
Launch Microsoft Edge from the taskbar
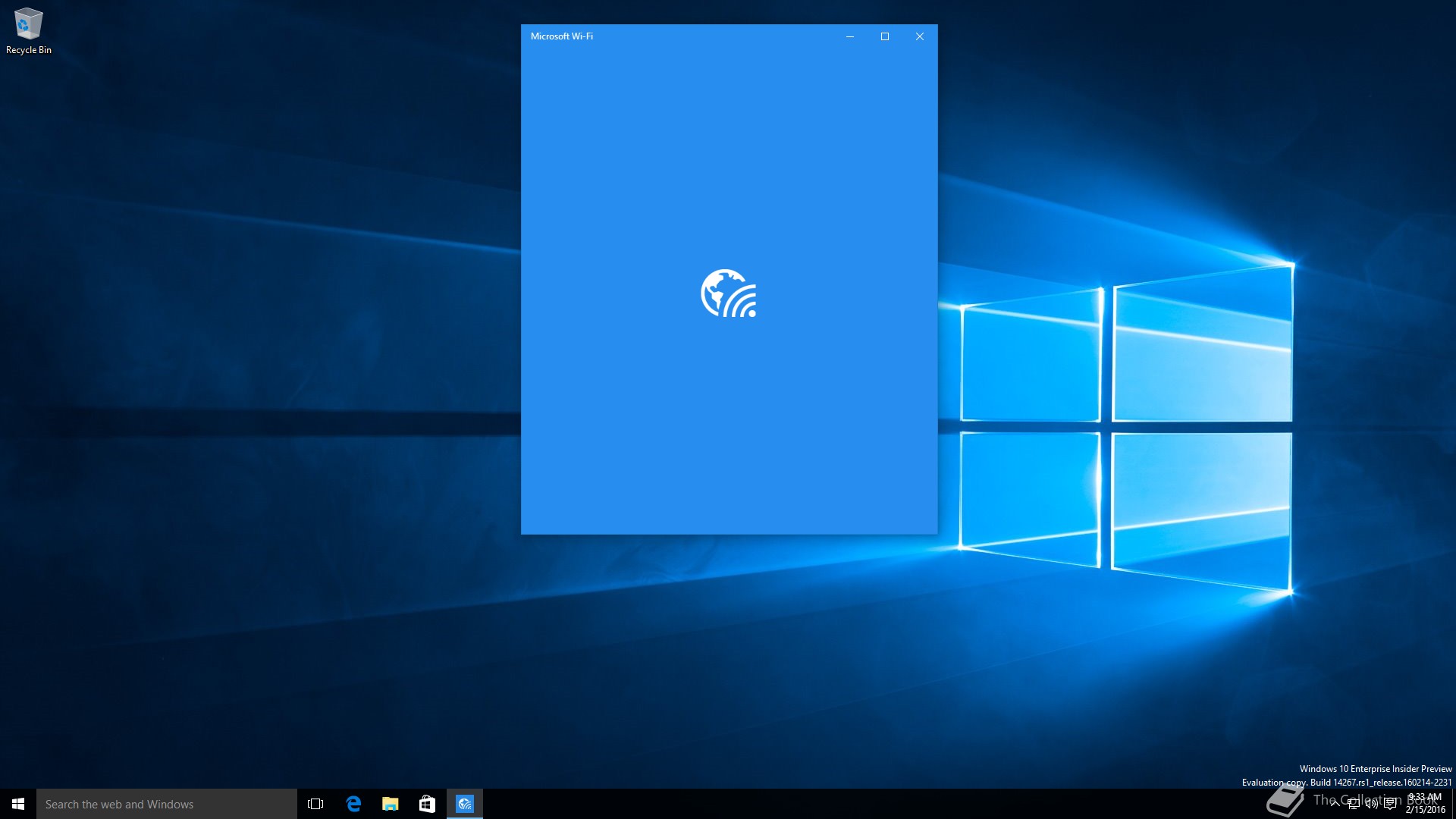tap(353, 804)
